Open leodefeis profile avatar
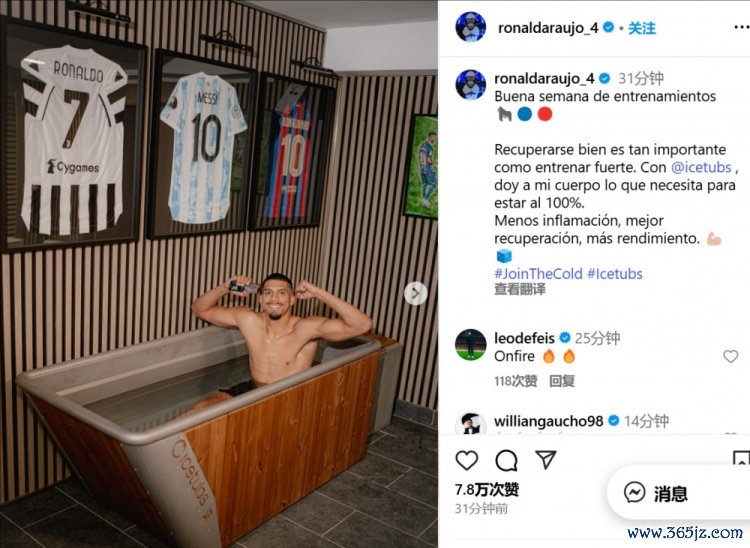Image resolution: width=750 pixels, height=548 pixels. point(471,345)
